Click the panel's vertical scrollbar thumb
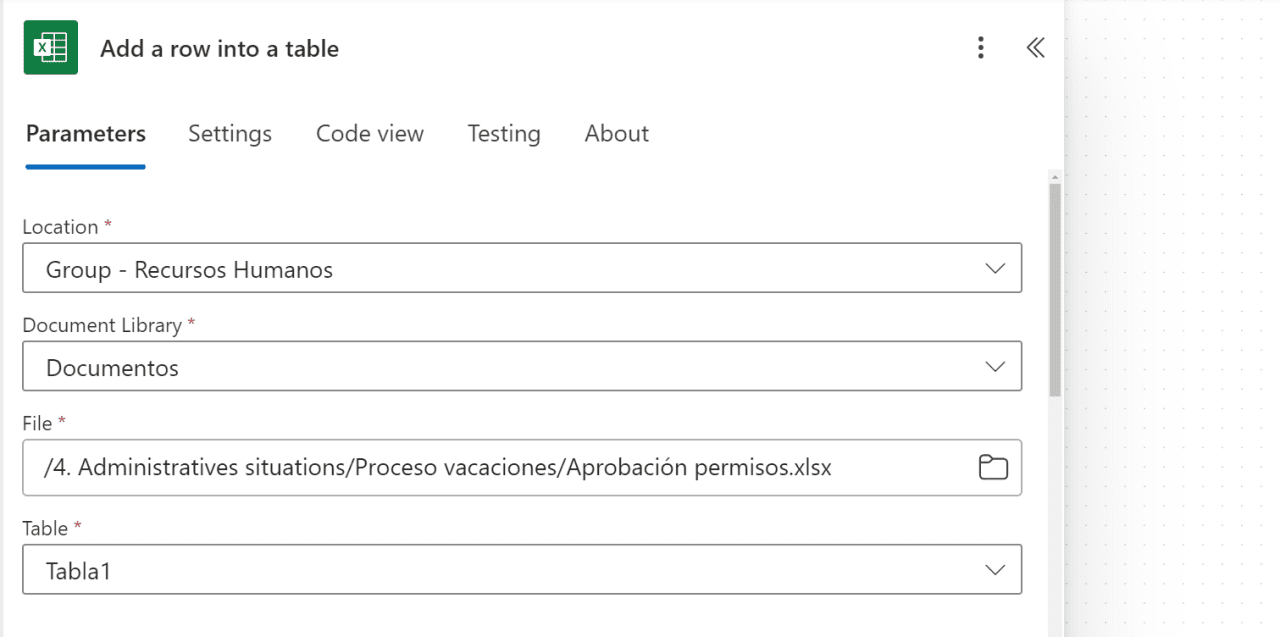The height and width of the screenshot is (637, 1280). [x=1055, y=290]
